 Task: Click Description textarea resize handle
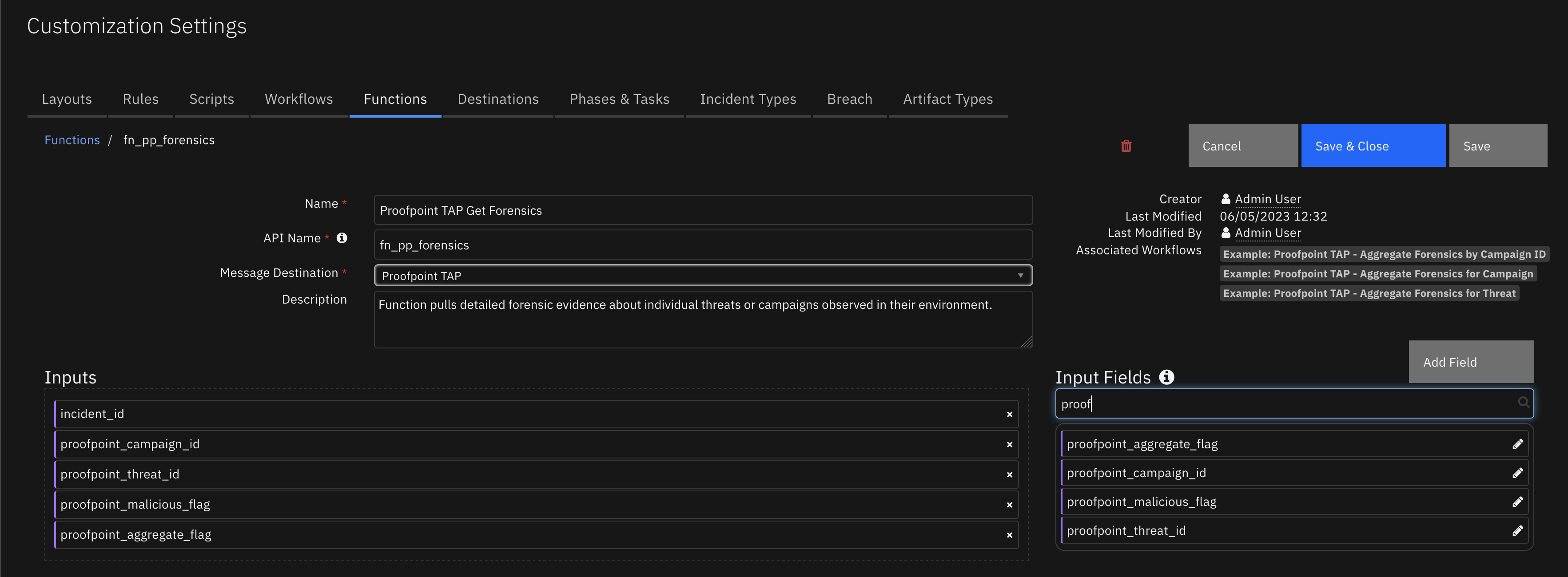tap(1027, 342)
